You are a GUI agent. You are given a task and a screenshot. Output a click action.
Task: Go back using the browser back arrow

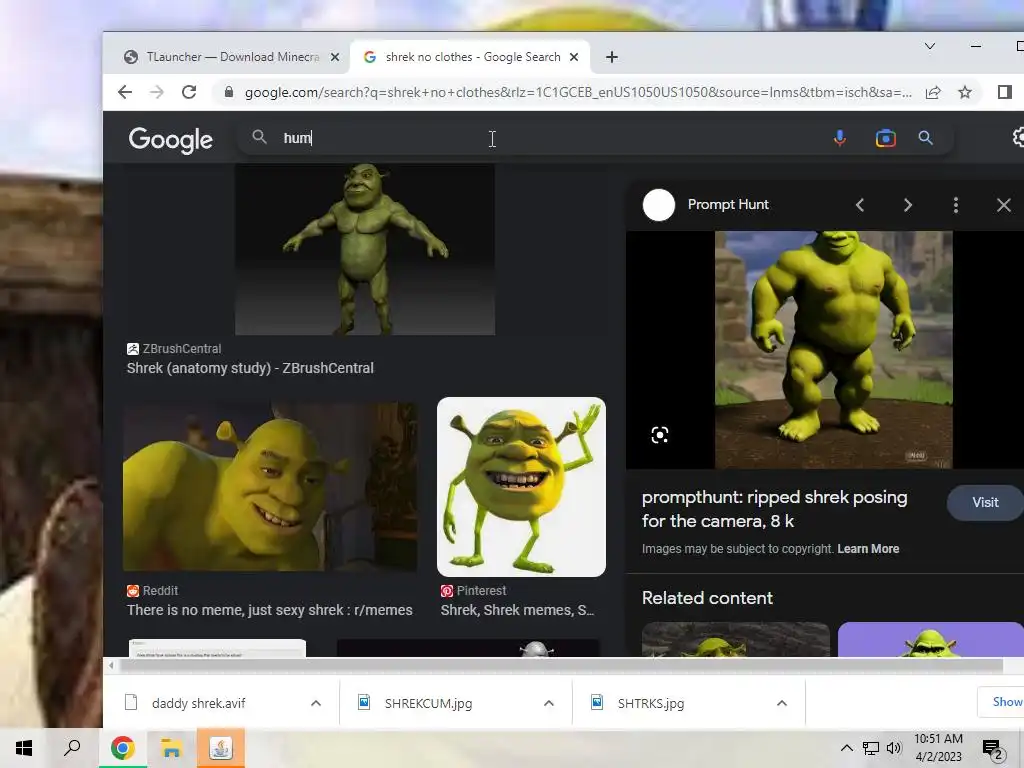125,92
